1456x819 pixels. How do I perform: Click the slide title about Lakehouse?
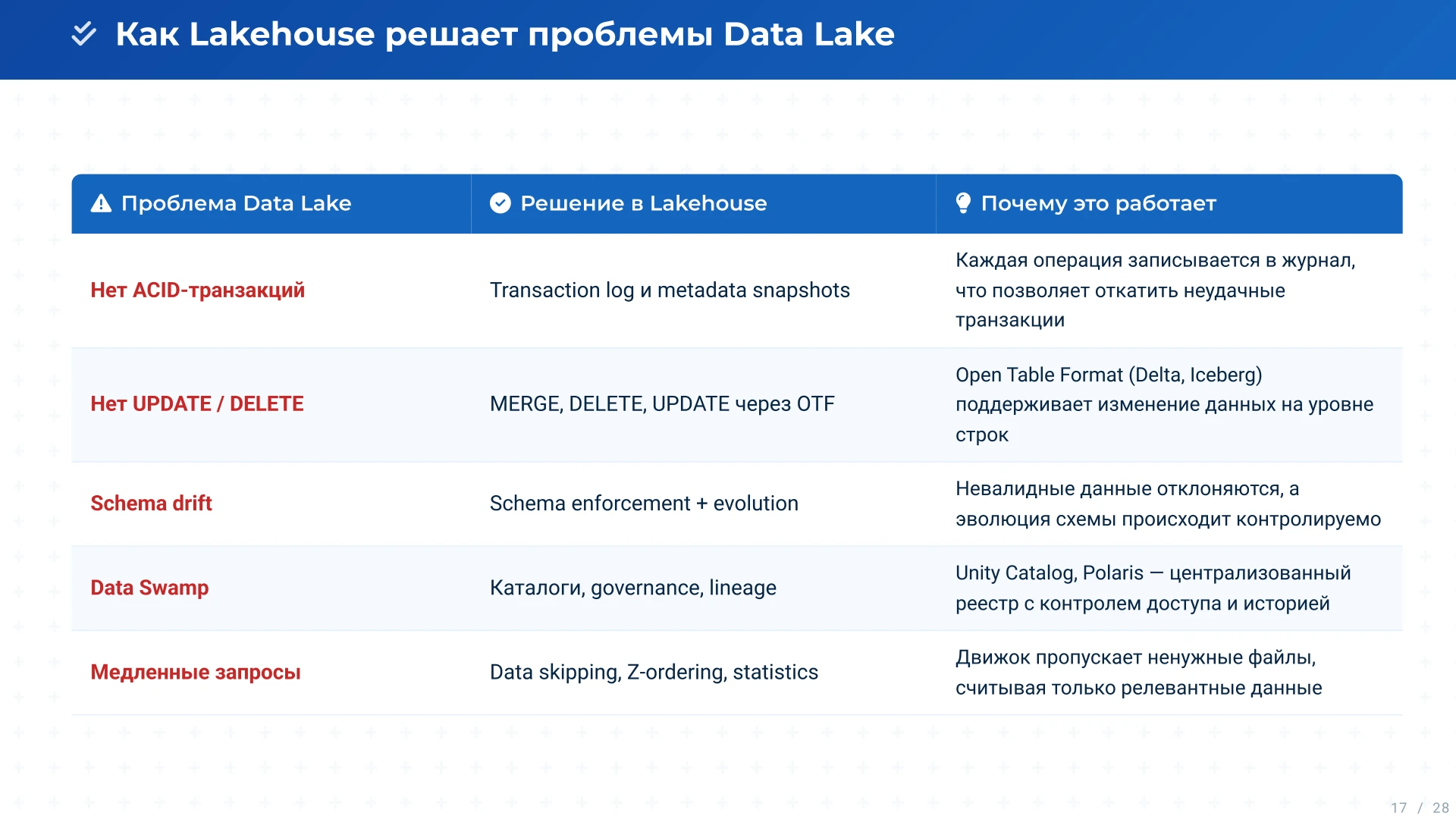coord(504,34)
